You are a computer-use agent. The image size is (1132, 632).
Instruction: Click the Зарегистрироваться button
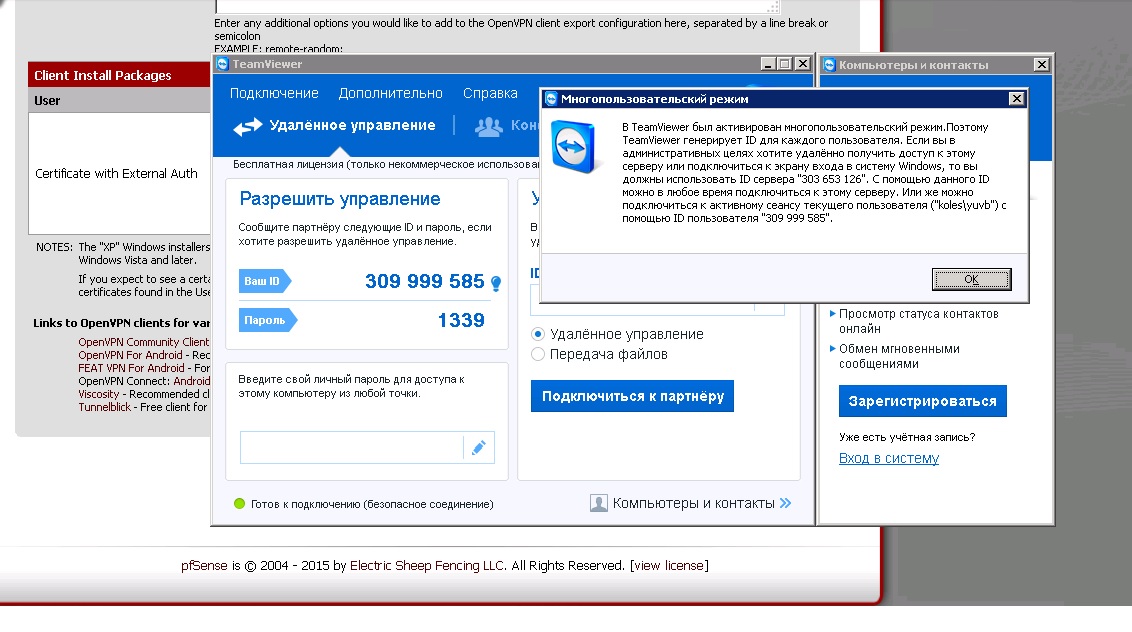[923, 401]
